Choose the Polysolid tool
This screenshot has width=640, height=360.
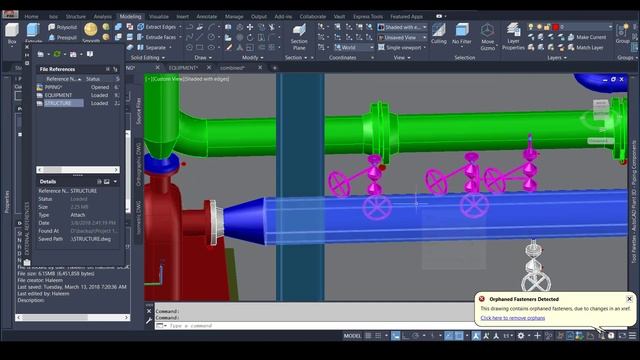[x=62, y=27]
